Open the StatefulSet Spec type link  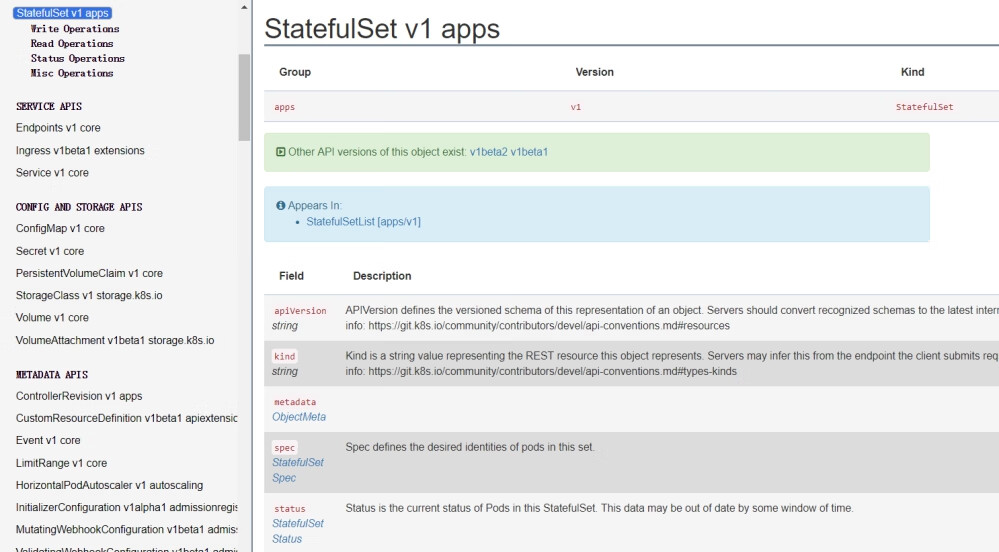(298, 470)
